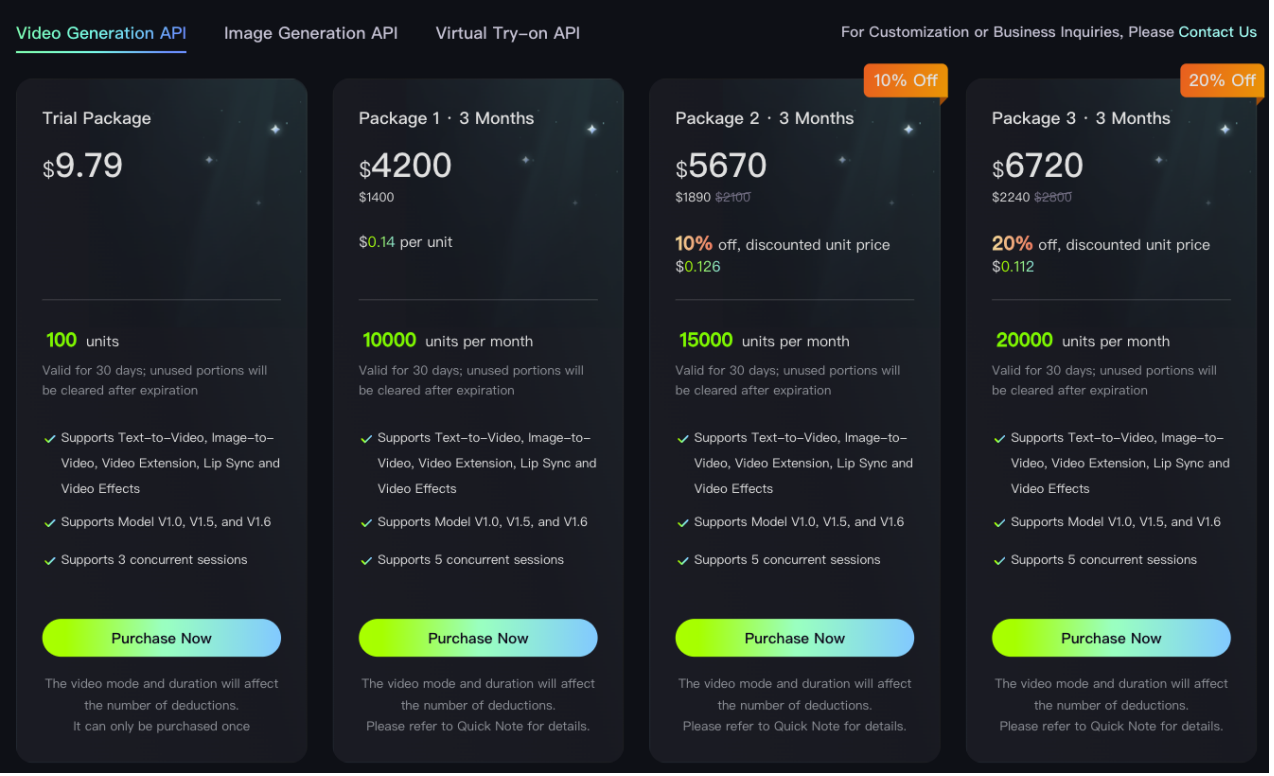
Task: Click Purchase Now for Package 3
Action: 1111,638
